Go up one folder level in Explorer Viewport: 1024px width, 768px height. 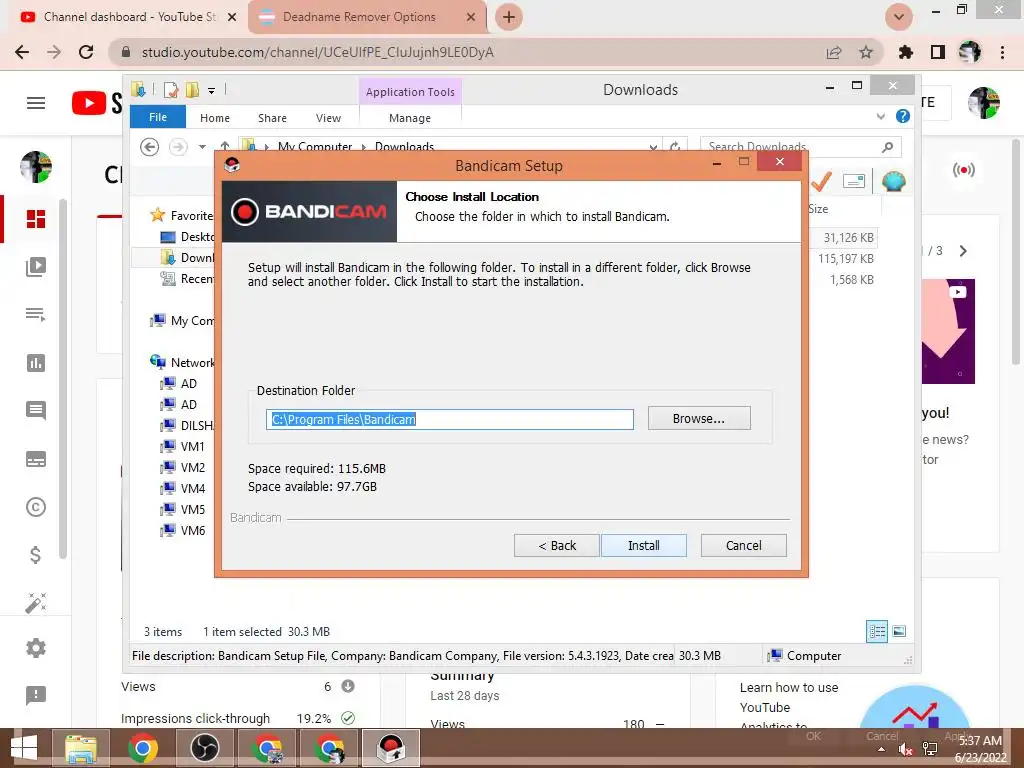click(225, 146)
